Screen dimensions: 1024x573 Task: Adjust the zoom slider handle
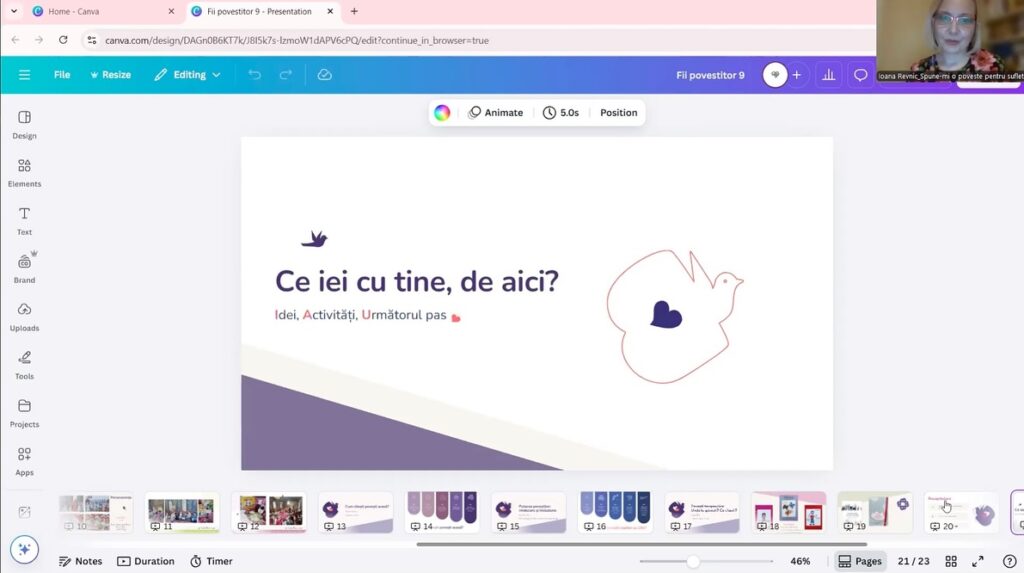(x=693, y=561)
